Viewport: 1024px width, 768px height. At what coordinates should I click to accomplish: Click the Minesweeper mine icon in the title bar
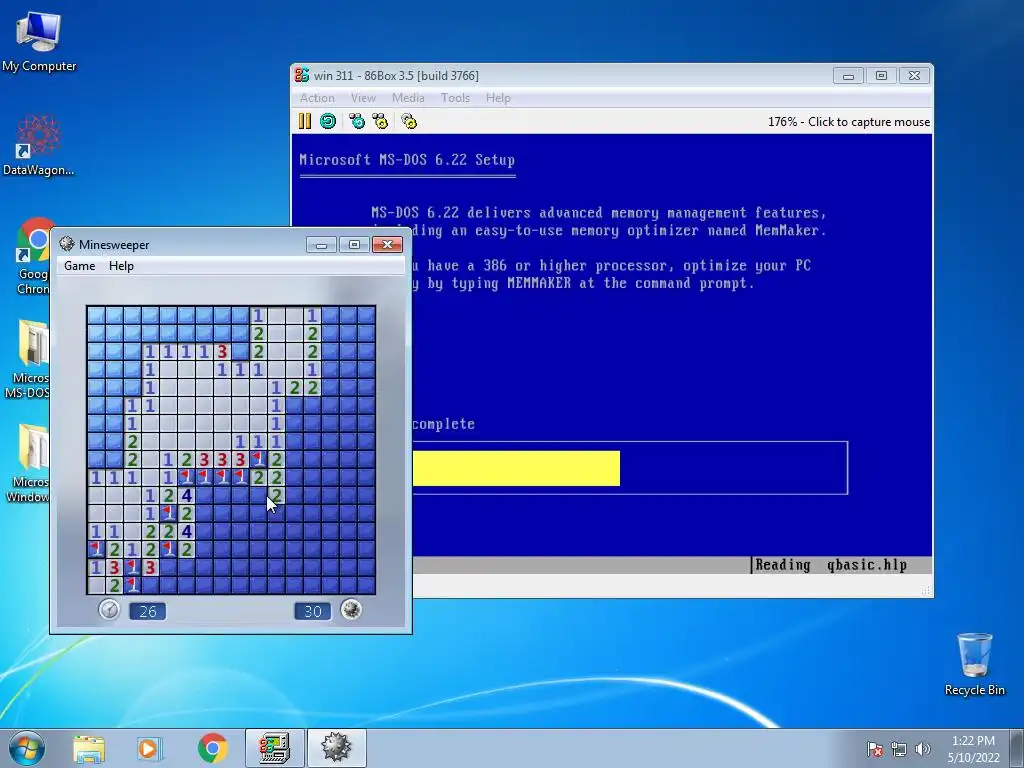click(x=67, y=244)
